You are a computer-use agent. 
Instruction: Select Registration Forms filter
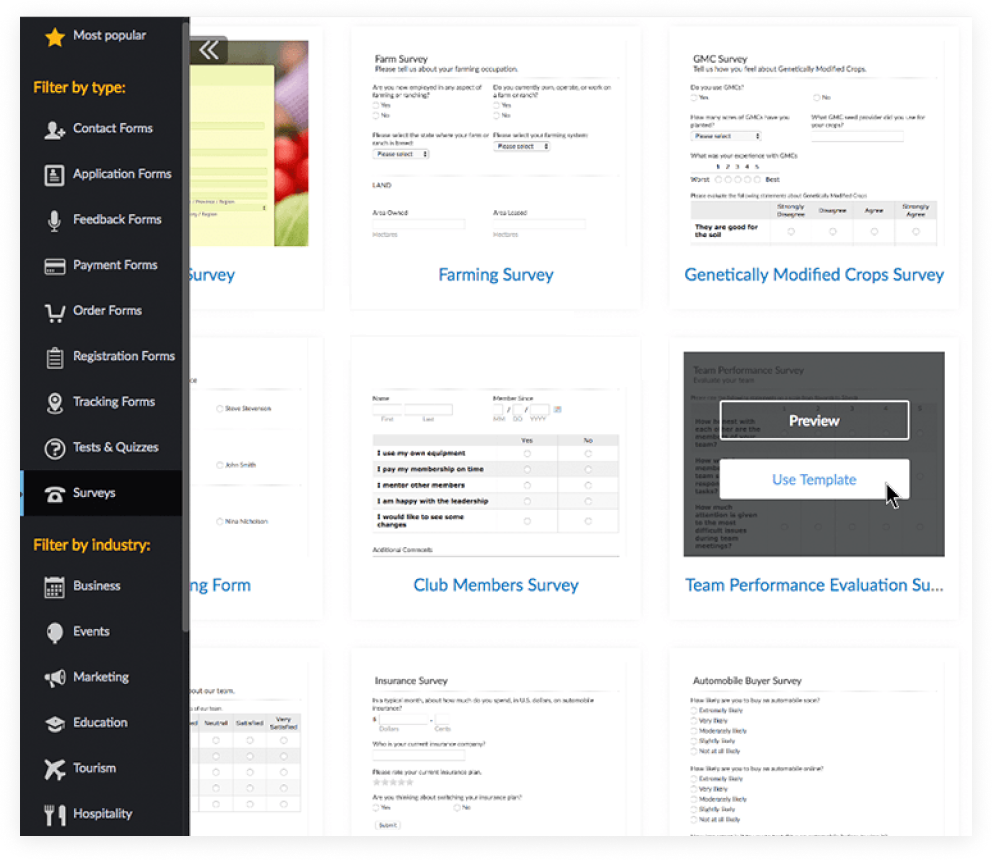[123, 356]
